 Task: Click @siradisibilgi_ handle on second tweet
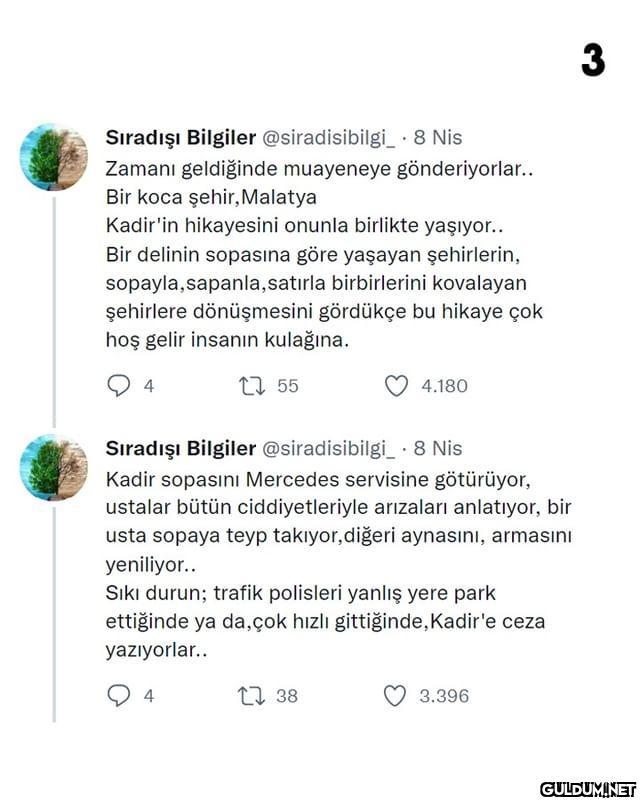328,448
